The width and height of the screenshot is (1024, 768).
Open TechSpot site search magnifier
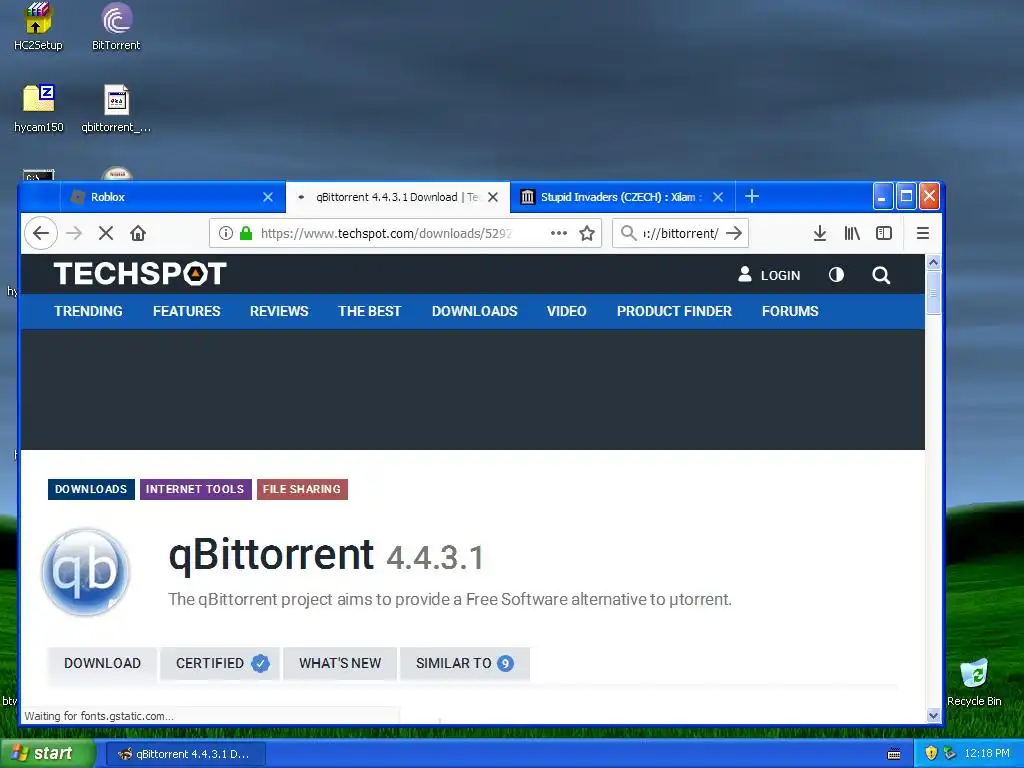[881, 275]
